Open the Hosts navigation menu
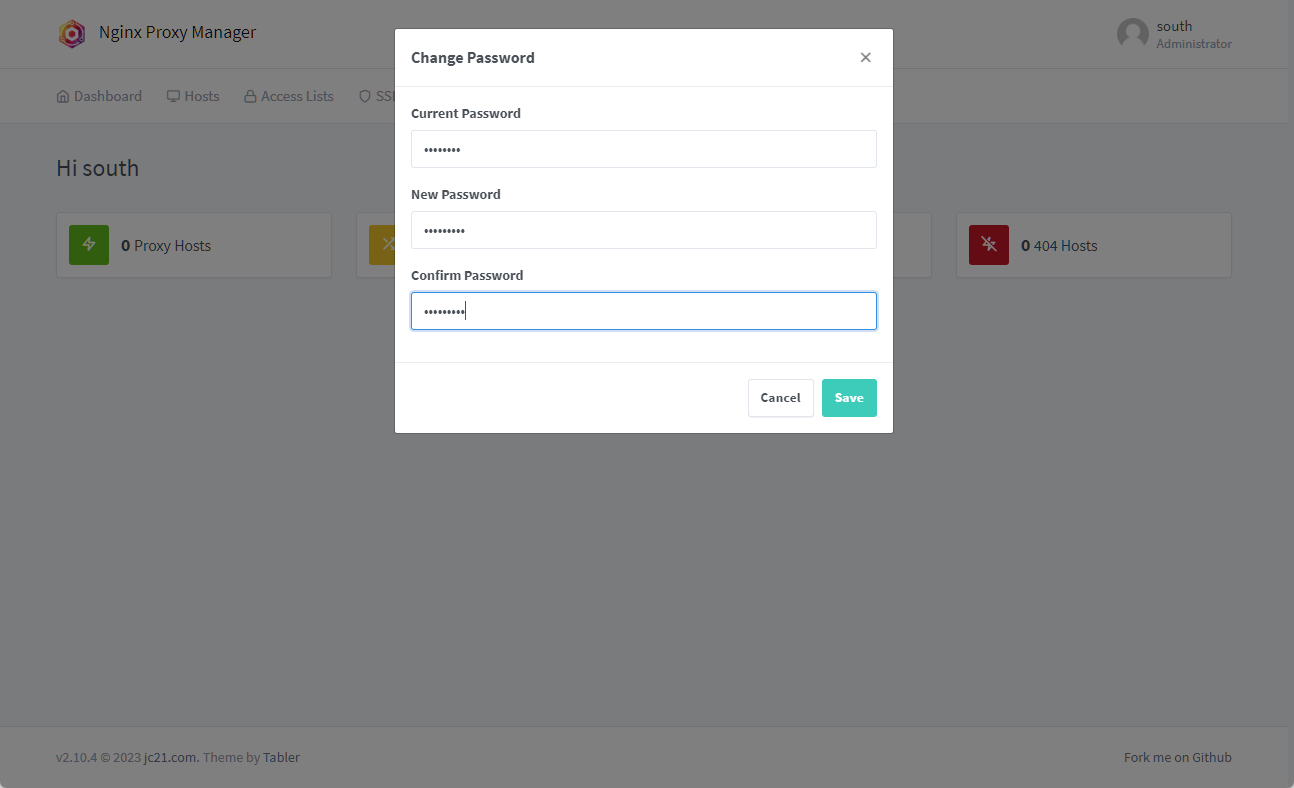The width and height of the screenshot is (1294, 788). [193, 97]
